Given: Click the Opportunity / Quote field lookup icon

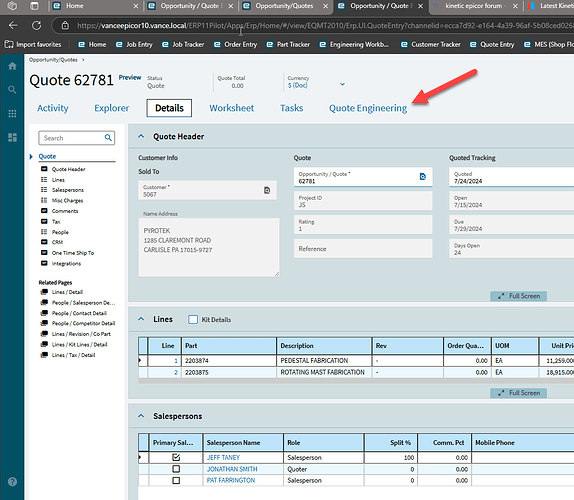Looking at the screenshot, I should click(x=422, y=177).
